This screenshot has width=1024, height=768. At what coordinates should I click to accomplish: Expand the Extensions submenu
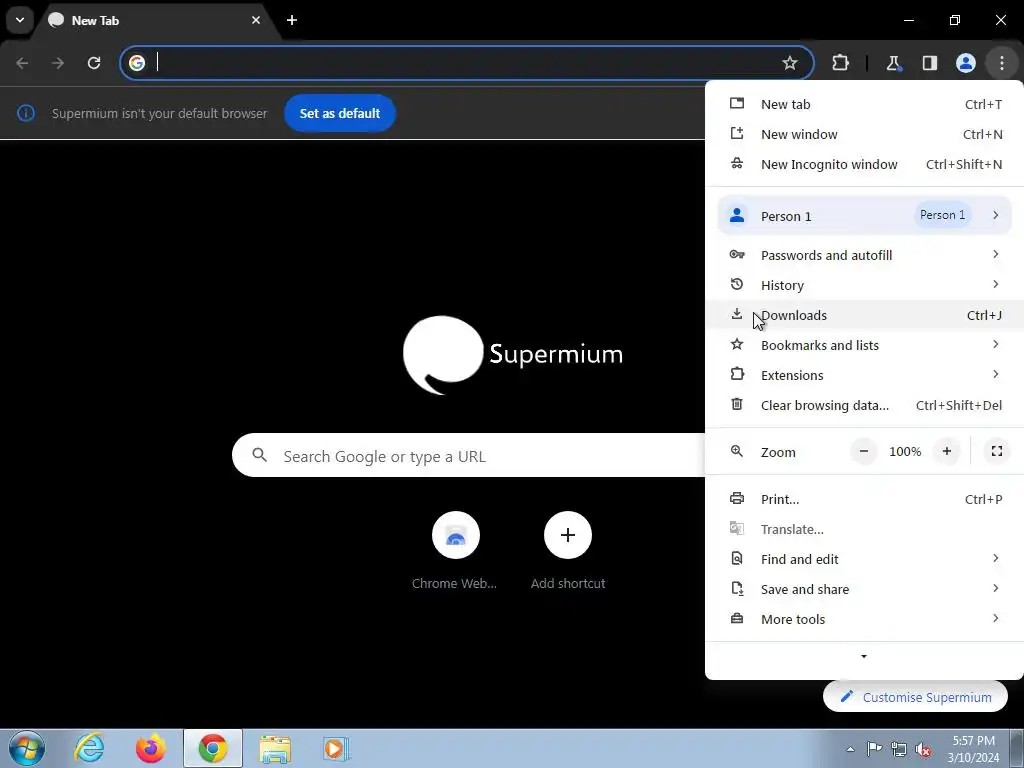point(865,376)
